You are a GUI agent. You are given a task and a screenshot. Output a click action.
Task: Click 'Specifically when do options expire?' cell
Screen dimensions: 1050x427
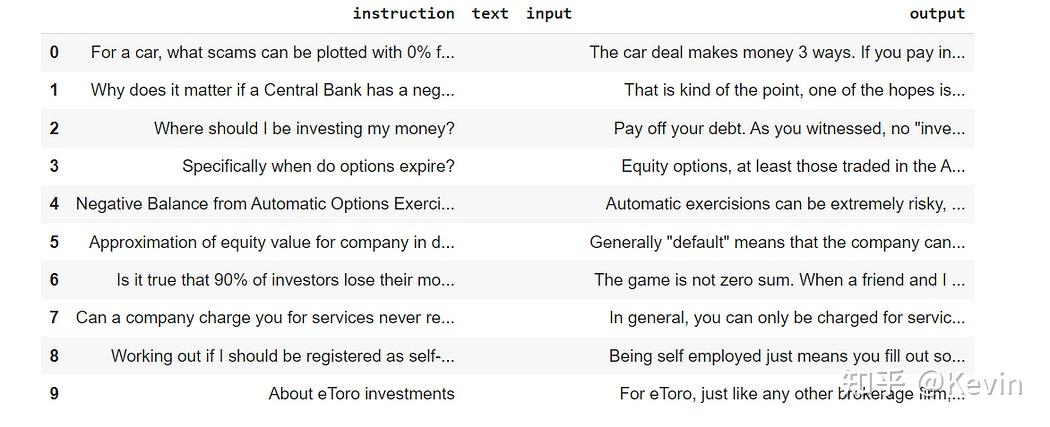point(318,166)
